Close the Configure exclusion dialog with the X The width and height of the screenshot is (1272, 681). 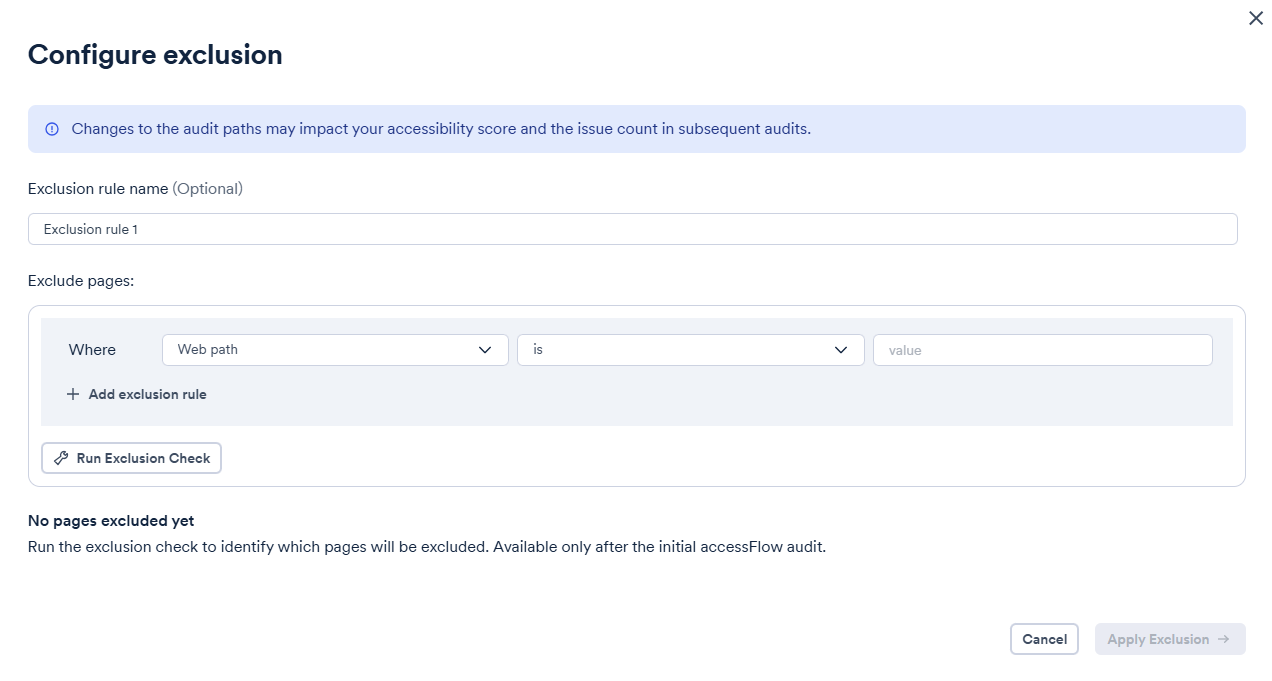pyautogui.click(x=1256, y=18)
